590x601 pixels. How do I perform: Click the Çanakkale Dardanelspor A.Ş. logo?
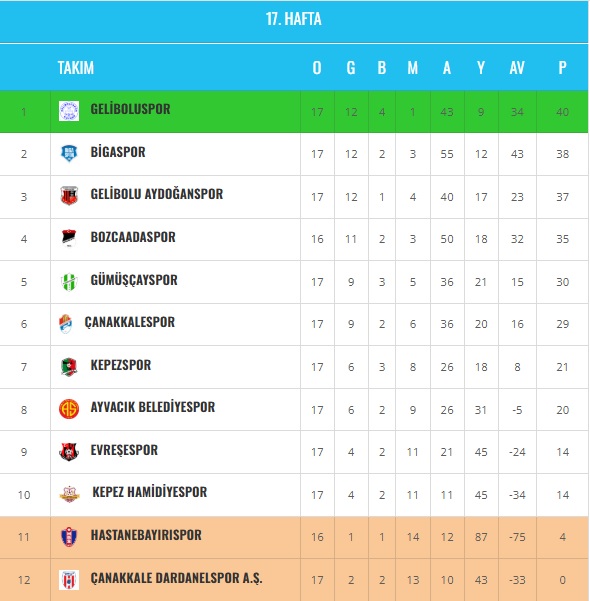pyautogui.click(x=69, y=580)
